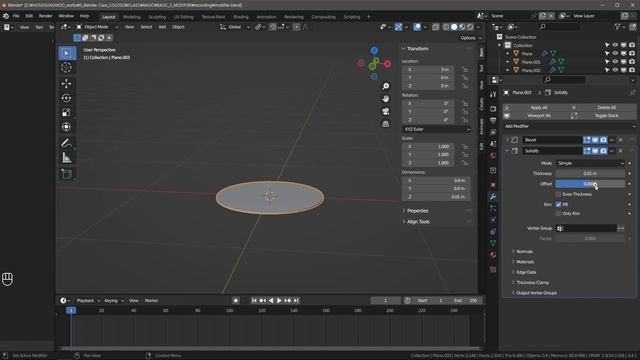Select the Measure tool
Image resolution: width=640 pixels, height=360 pixels.
tap(67, 158)
